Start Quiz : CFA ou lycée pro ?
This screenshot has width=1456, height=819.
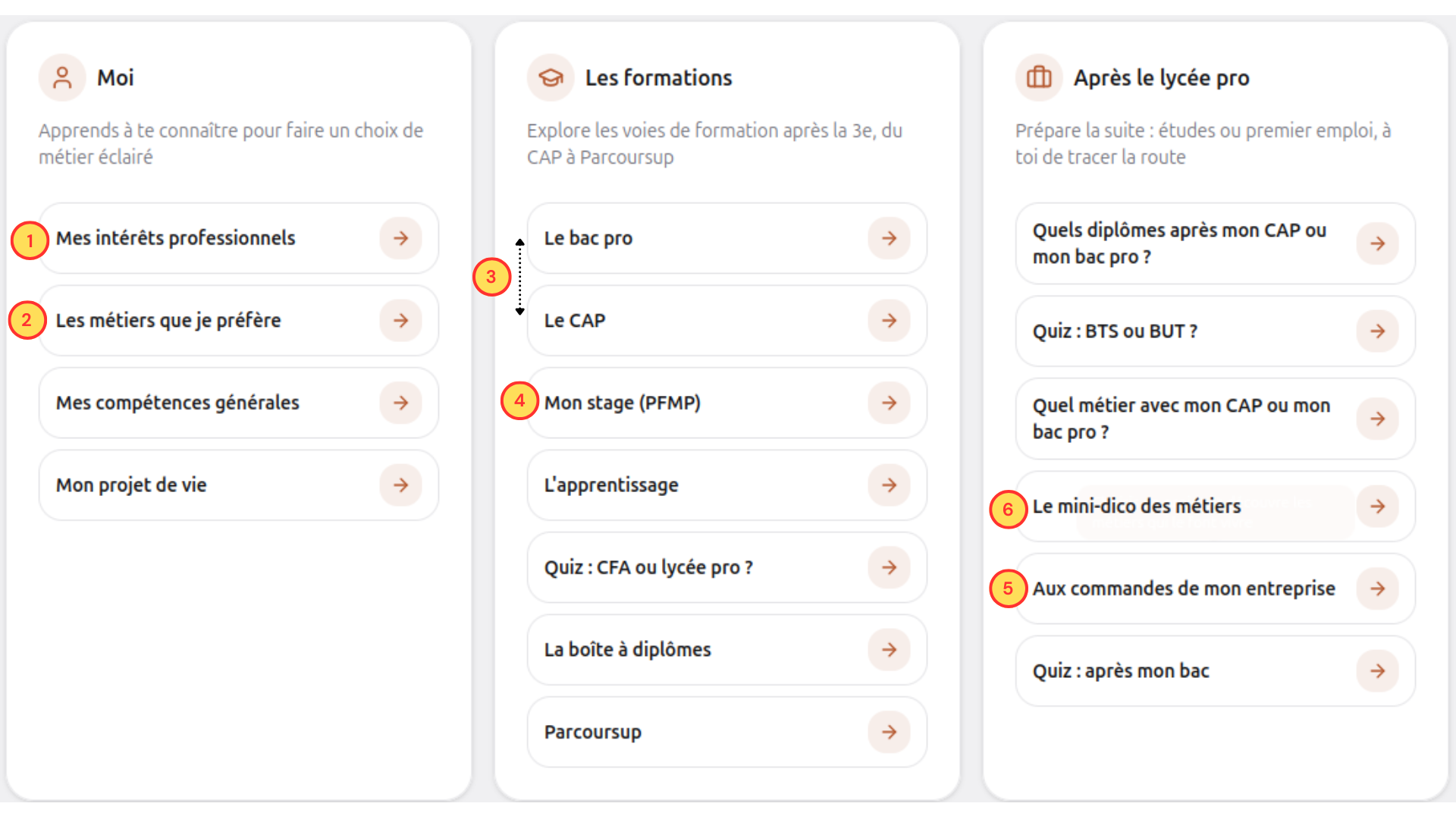point(727,567)
